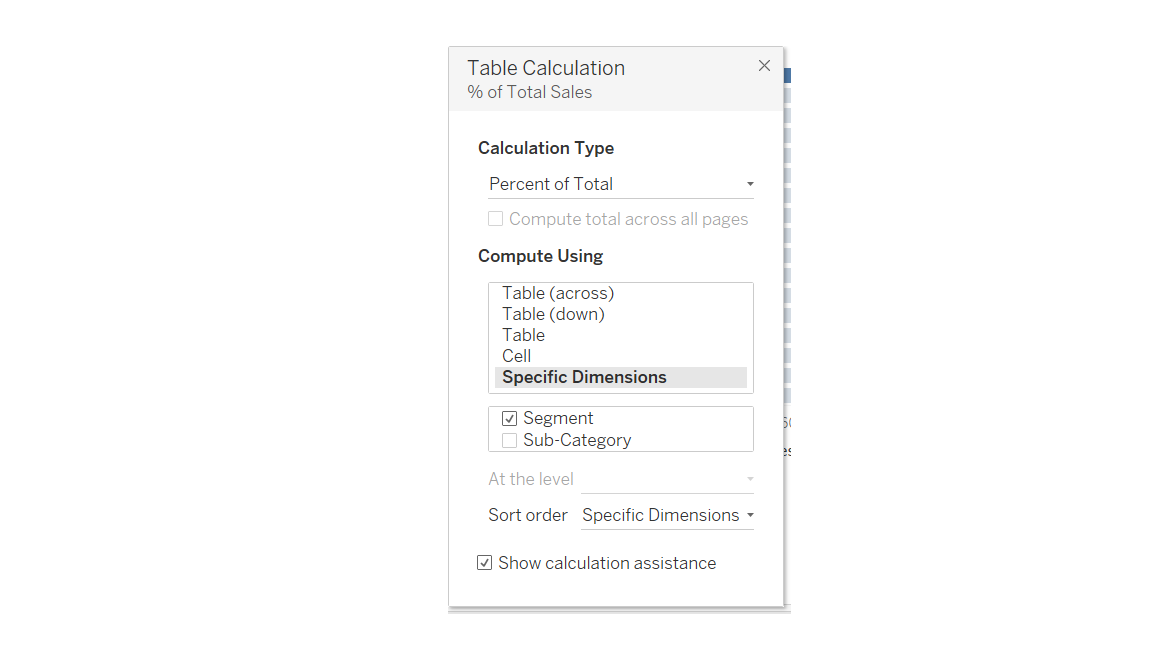This screenshot has width=1152, height=648.
Task: Select Cell in the Compute Using list
Action: click(516, 356)
